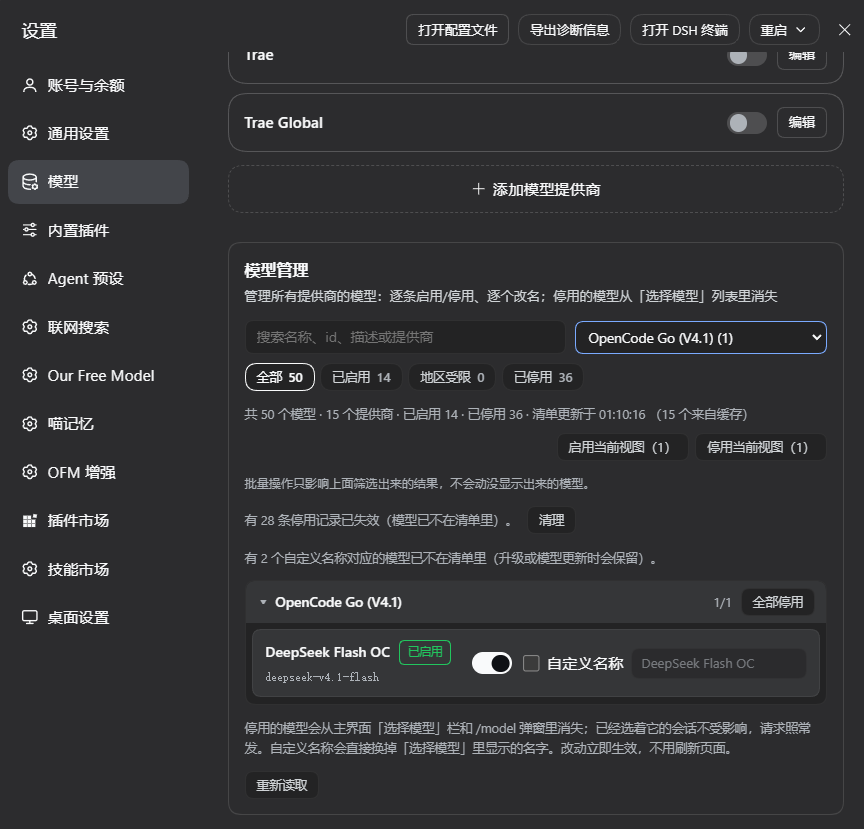Switch to Agent 预设 section
The width and height of the screenshot is (864, 829).
point(98,278)
